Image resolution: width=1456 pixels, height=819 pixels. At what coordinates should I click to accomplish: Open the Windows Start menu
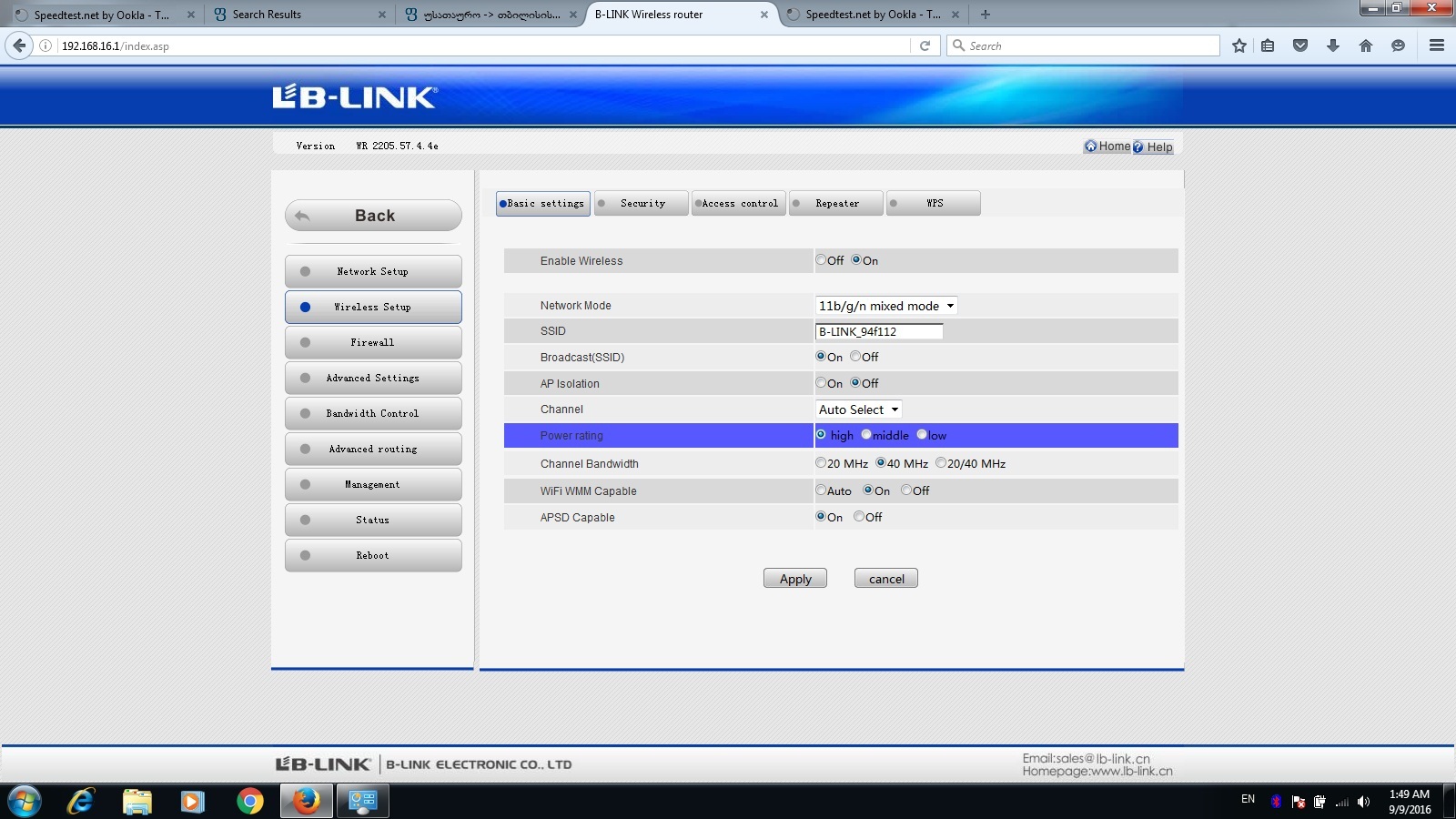coord(25,801)
